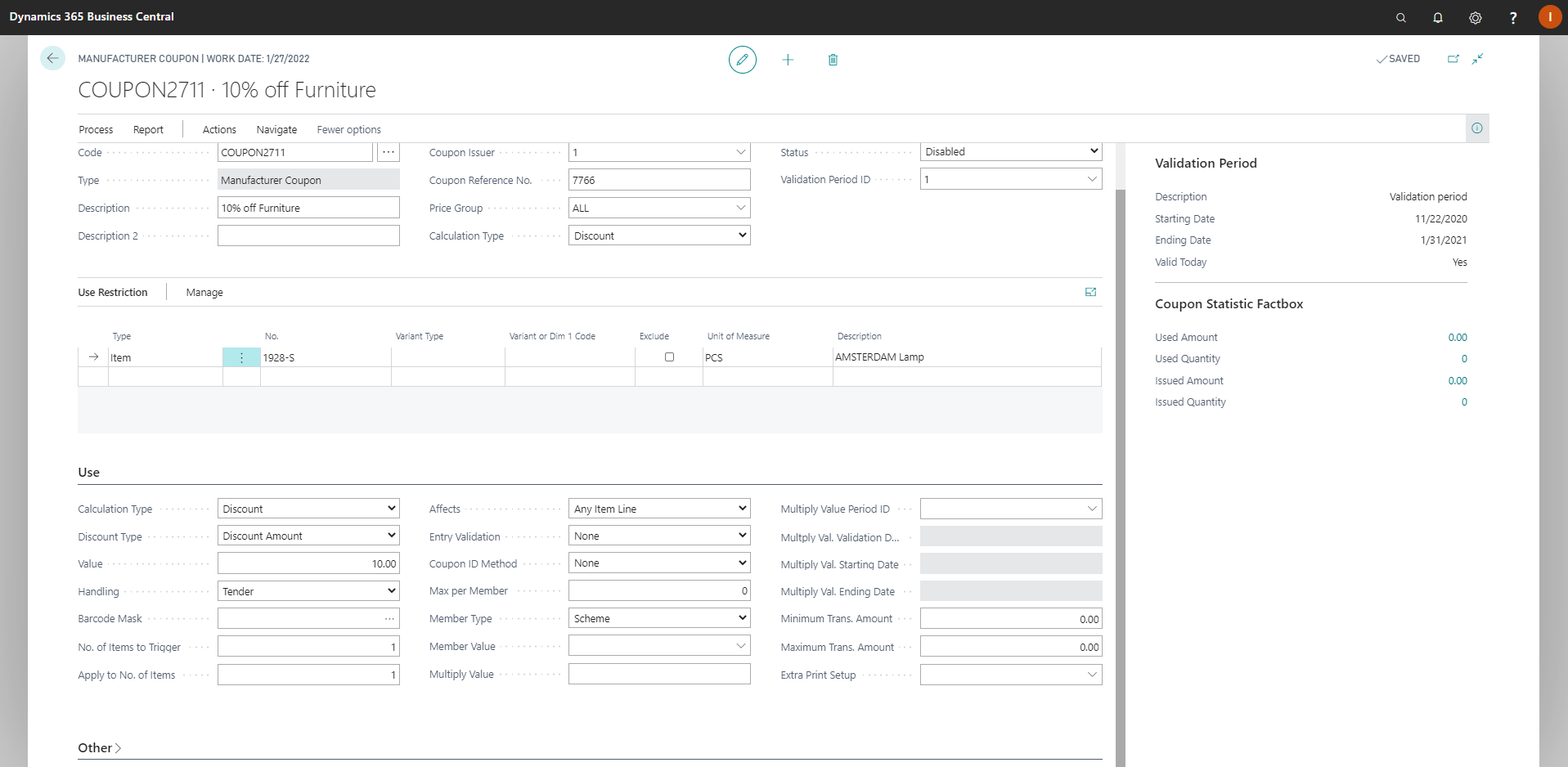
Task: Open the Handling dropdown
Action: (308, 591)
